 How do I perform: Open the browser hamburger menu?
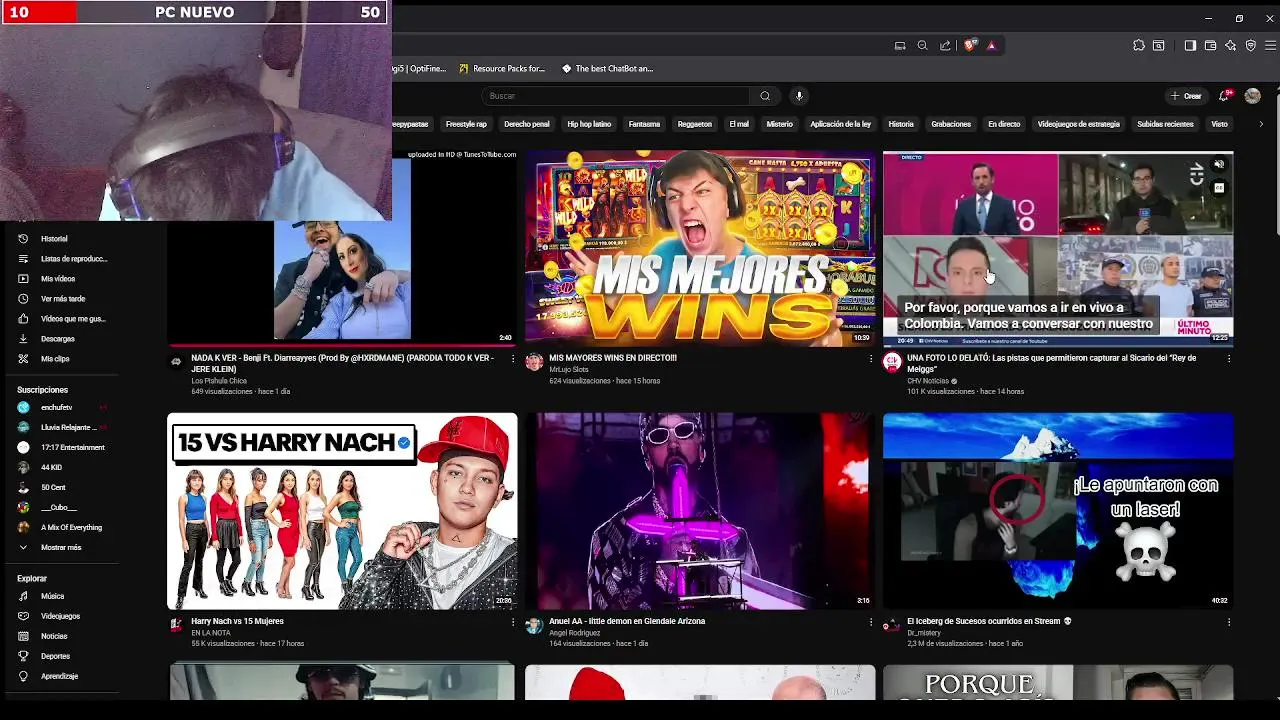click(x=1270, y=45)
